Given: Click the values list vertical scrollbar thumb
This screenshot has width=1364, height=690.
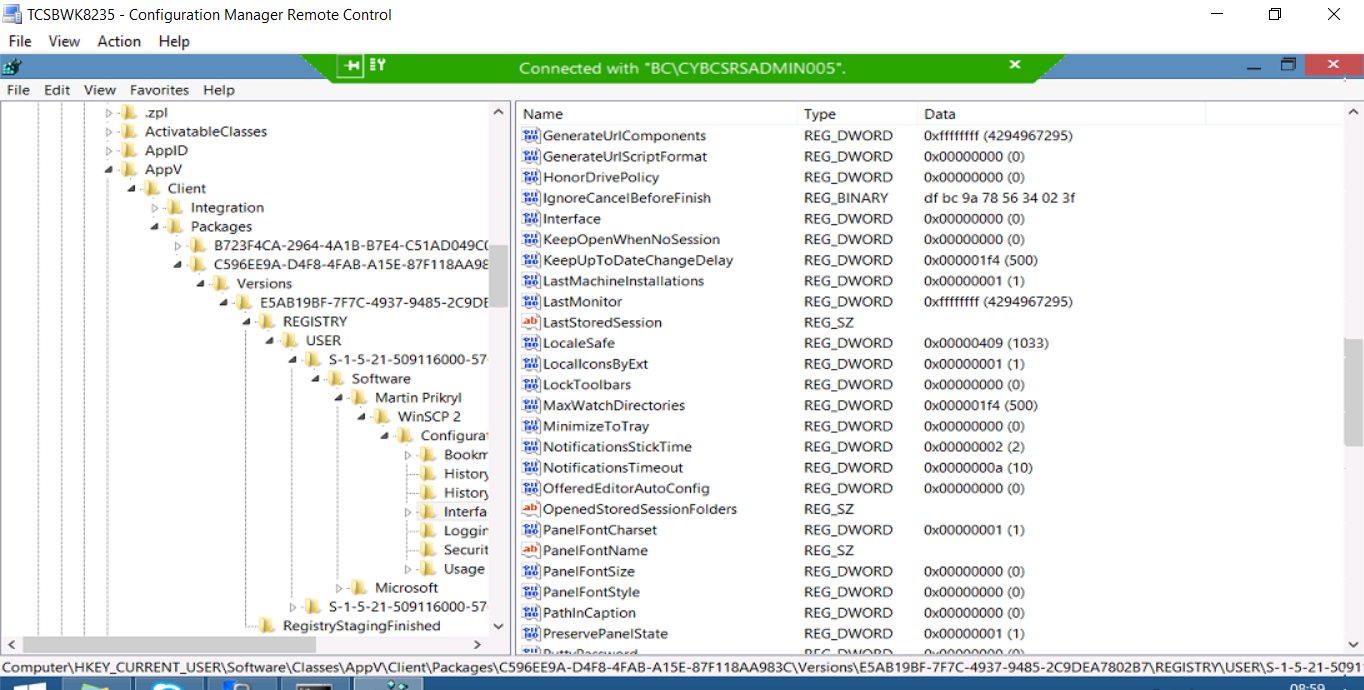Looking at the screenshot, I should tap(1353, 390).
